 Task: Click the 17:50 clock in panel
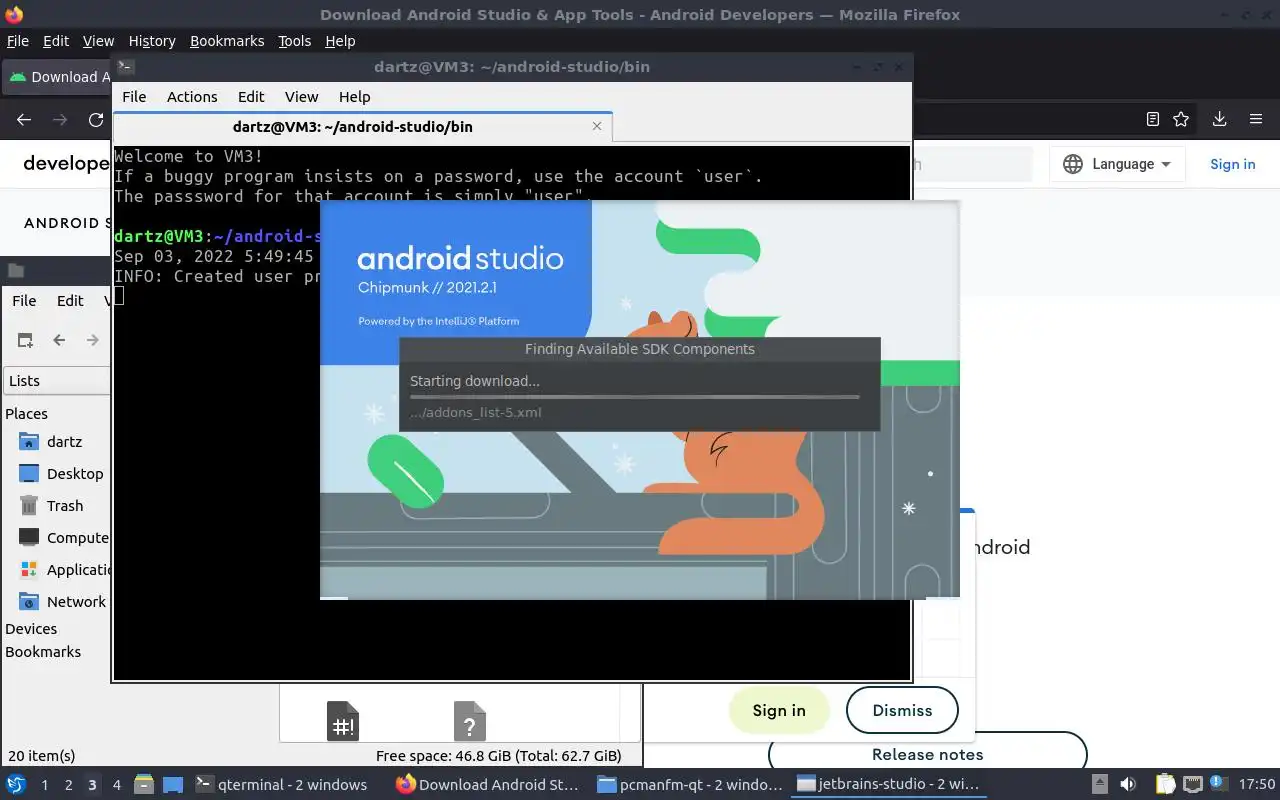click(x=1257, y=784)
